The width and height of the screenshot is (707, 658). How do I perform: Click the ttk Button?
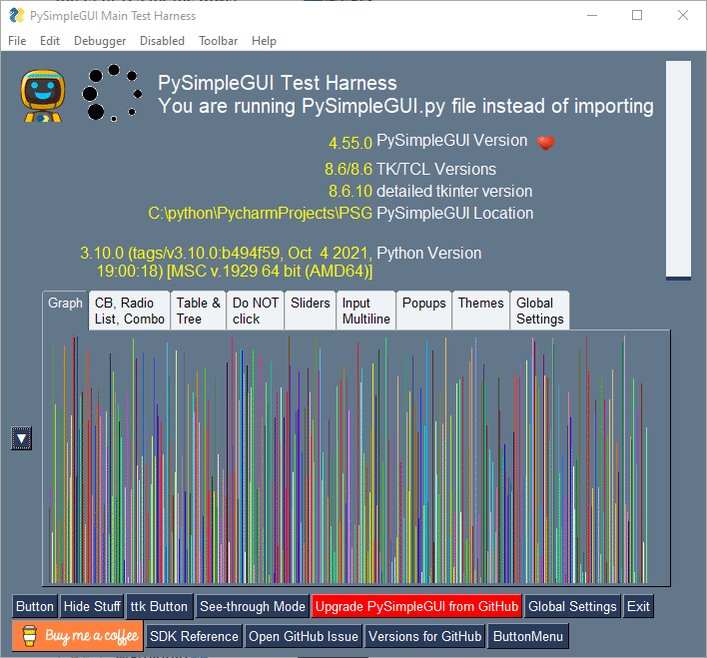pos(159,606)
